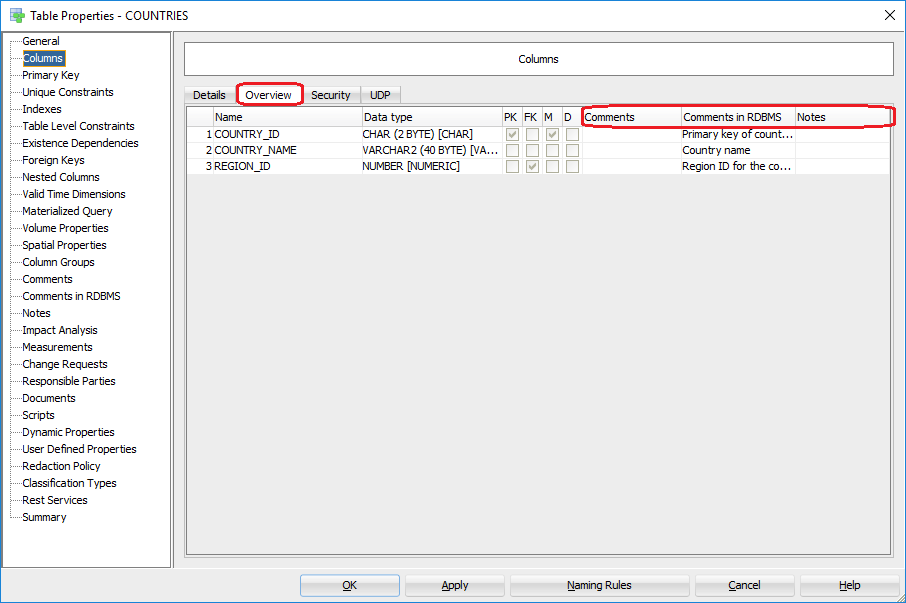
Task: Open Summary in the left tree
Action: (x=44, y=517)
